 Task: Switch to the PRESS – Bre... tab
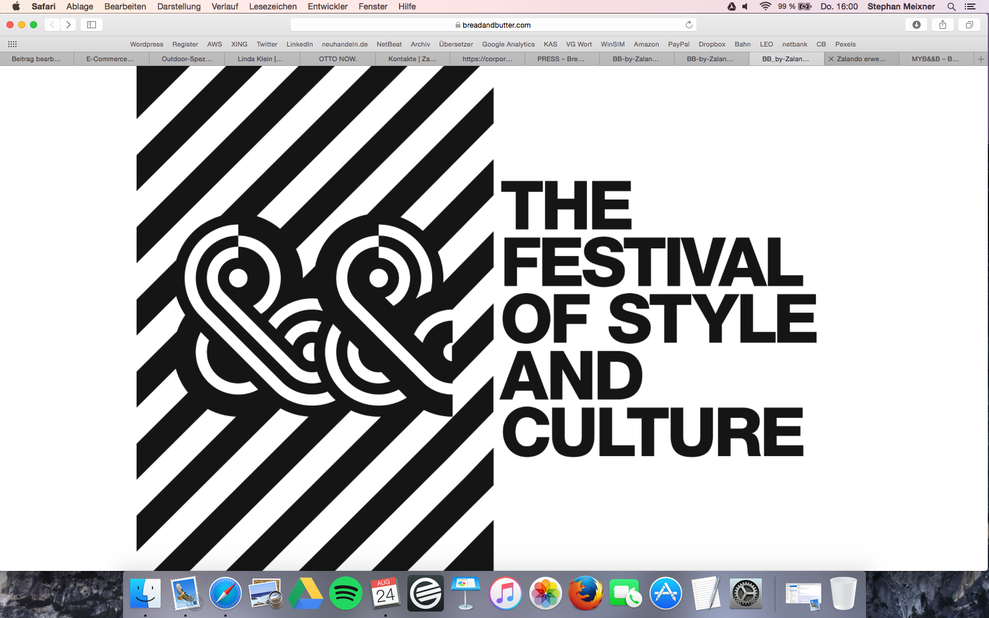(x=561, y=59)
